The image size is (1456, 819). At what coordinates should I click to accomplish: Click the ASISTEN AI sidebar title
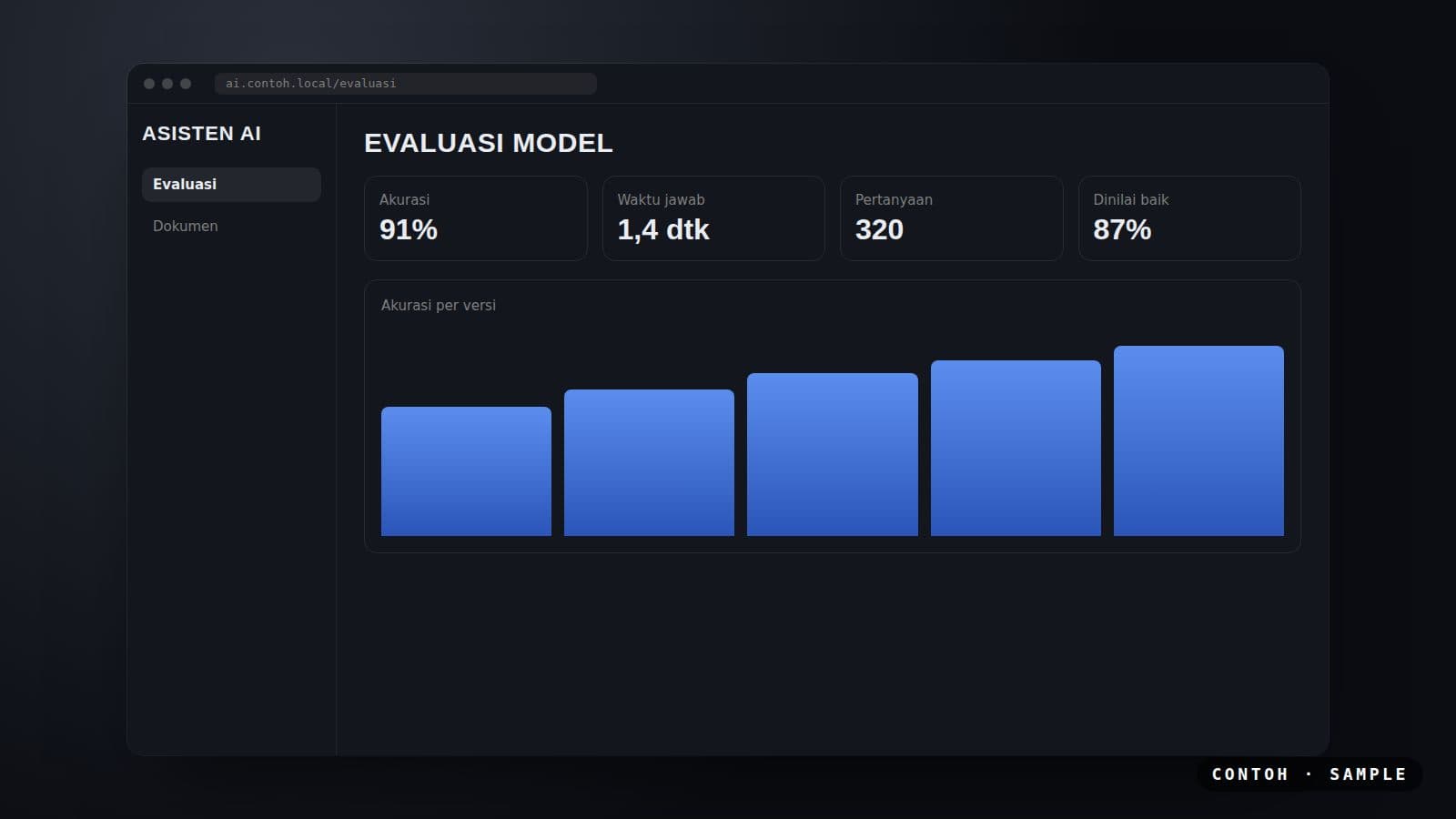pos(202,134)
